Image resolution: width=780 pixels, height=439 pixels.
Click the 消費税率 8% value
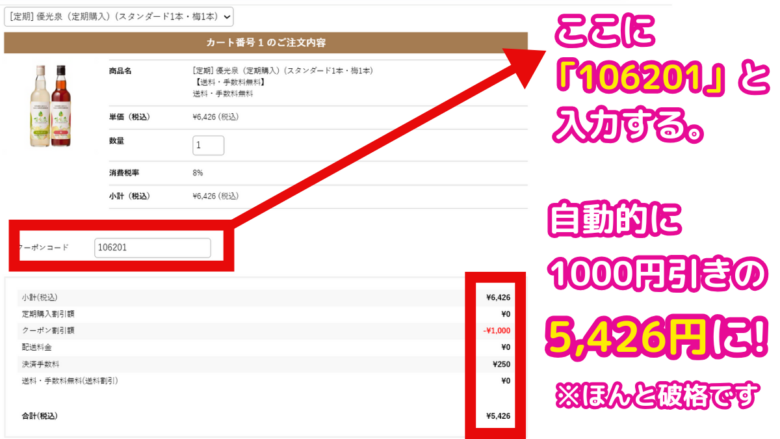[x=198, y=173]
